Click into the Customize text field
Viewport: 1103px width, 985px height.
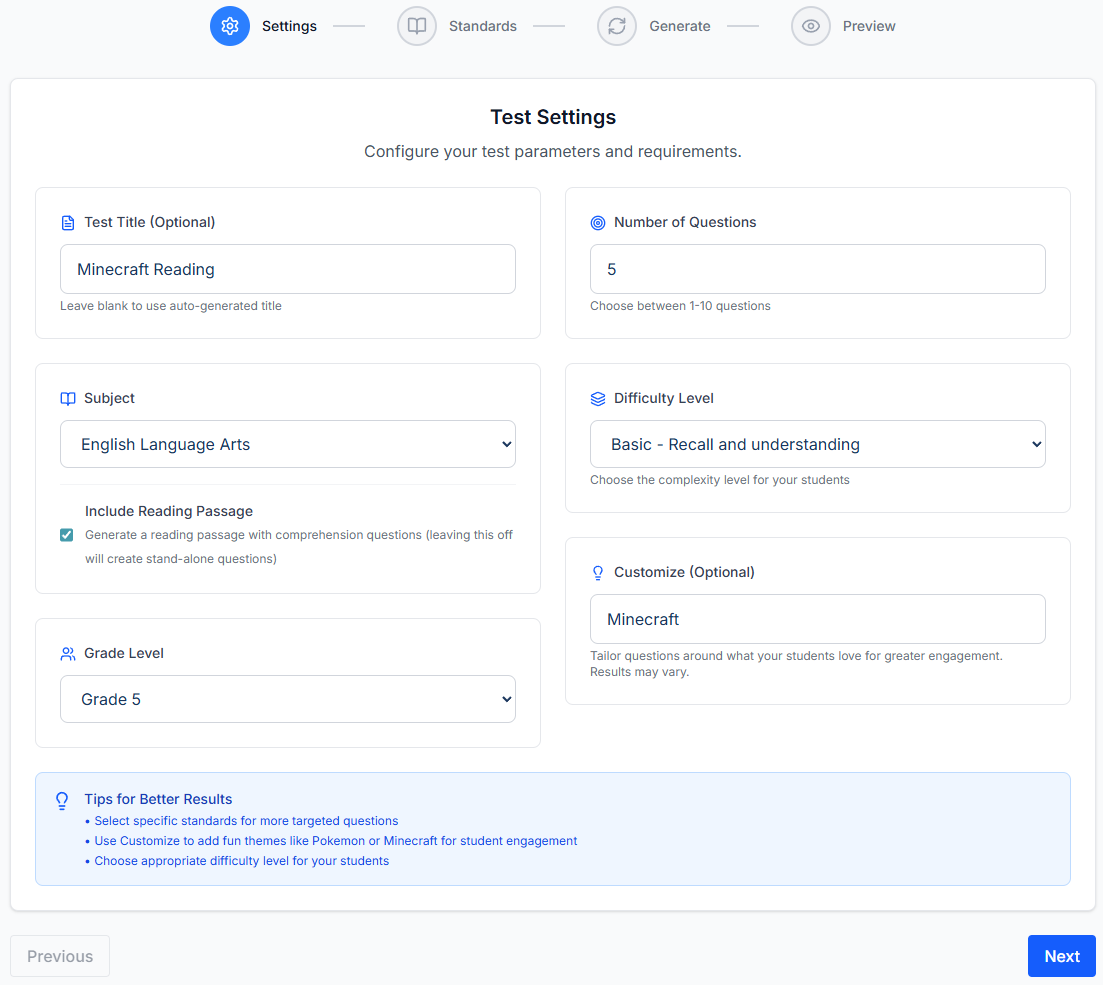[x=817, y=619]
